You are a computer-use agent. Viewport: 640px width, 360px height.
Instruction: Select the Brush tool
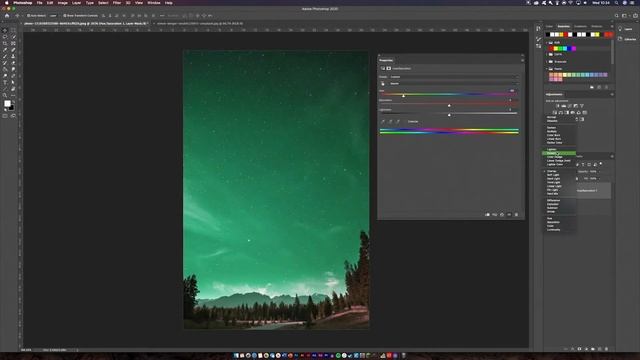tap(5, 56)
